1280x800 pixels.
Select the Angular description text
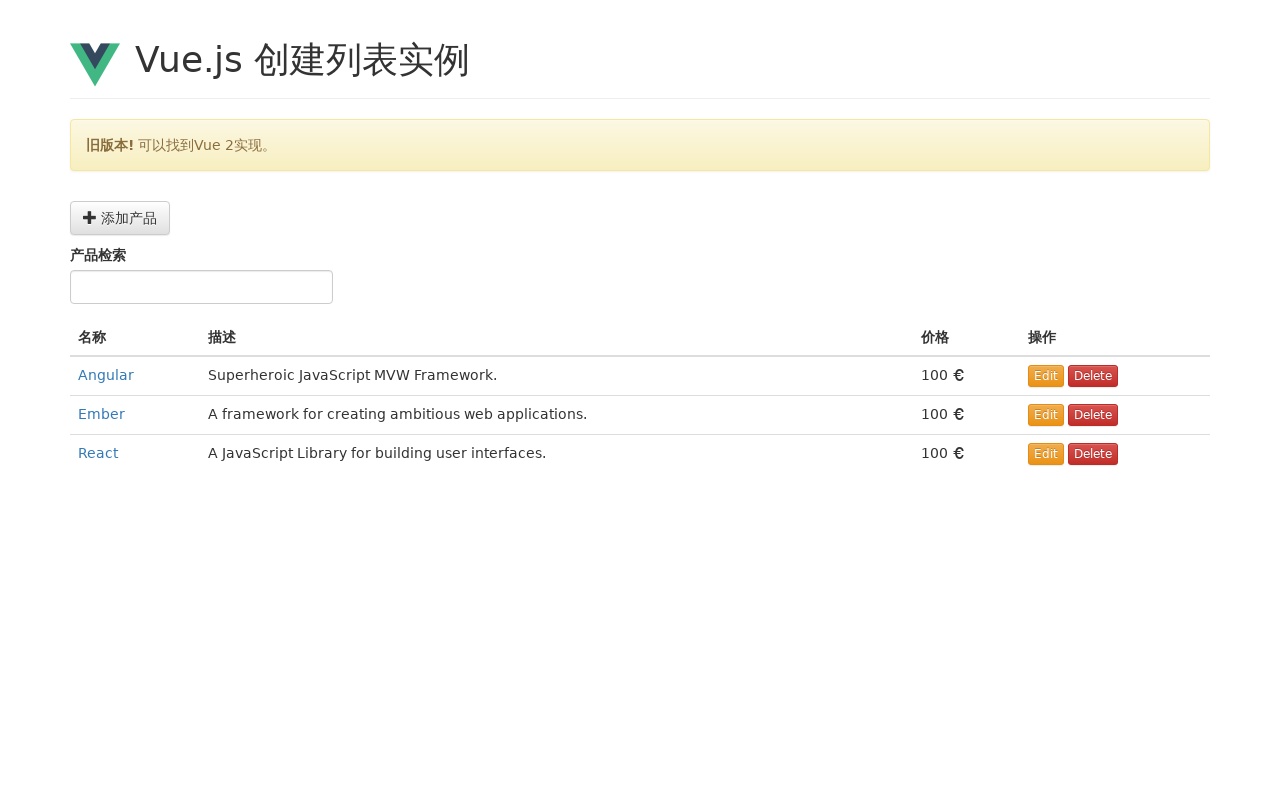pyautogui.click(x=352, y=375)
